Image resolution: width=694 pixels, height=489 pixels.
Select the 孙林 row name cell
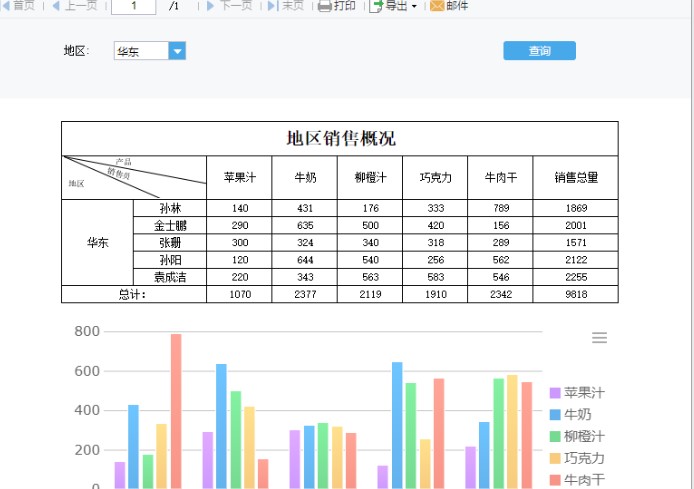tap(170, 208)
